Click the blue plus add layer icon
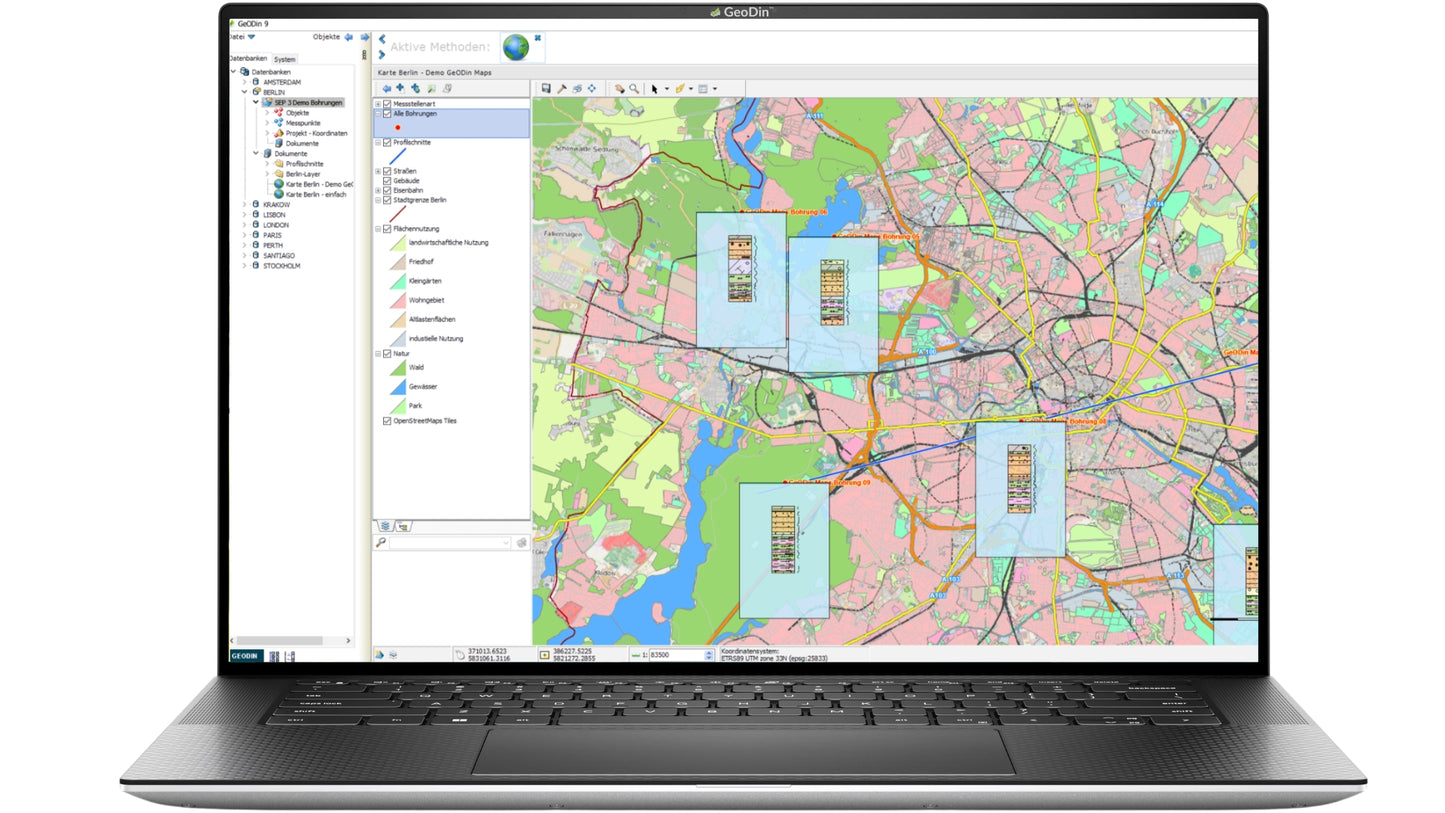The width and height of the screenshot is (1445, 813). pos(400,88)
